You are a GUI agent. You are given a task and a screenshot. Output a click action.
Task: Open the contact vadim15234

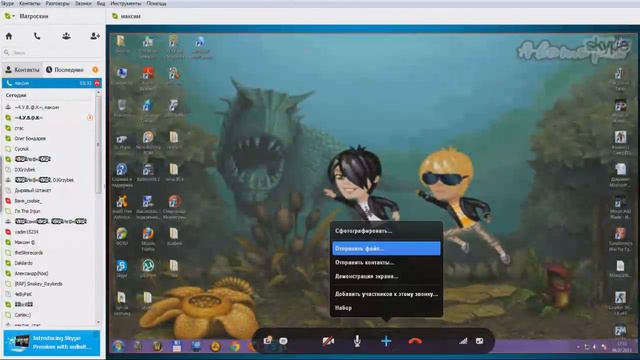click(x=49, y=232)
